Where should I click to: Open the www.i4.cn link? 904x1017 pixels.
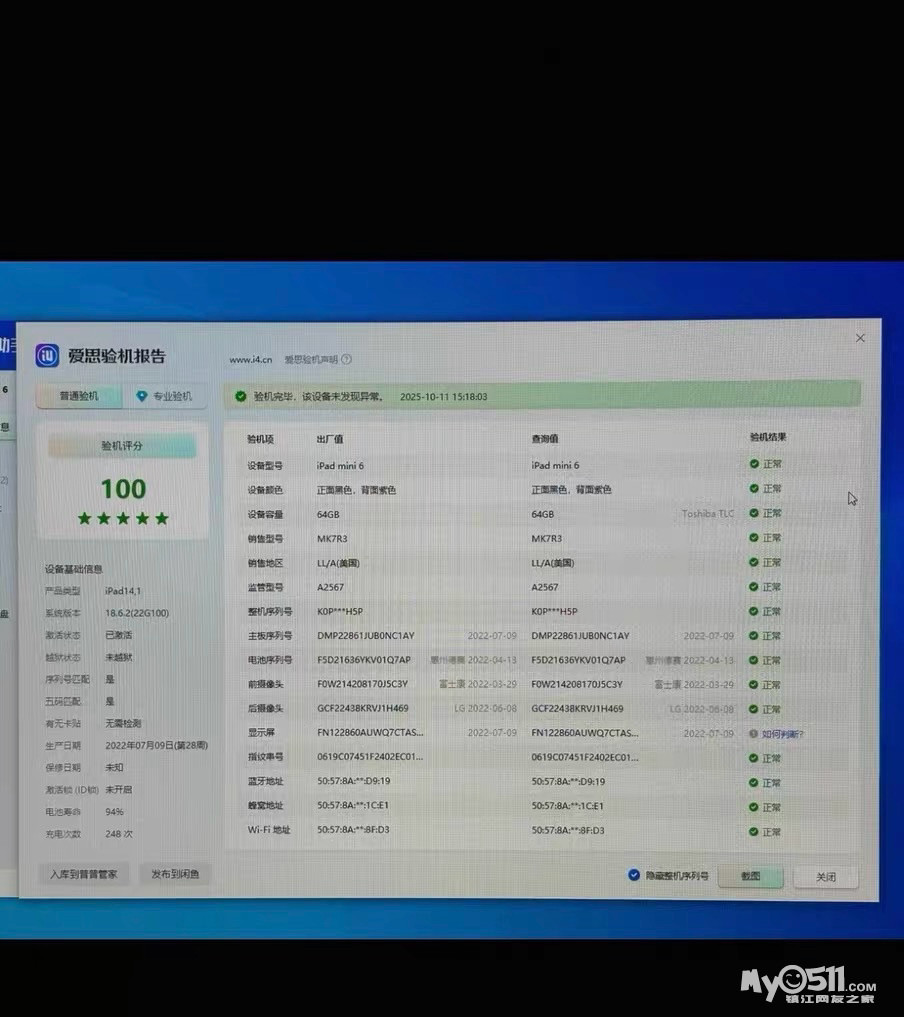click(x=250, y=359)
